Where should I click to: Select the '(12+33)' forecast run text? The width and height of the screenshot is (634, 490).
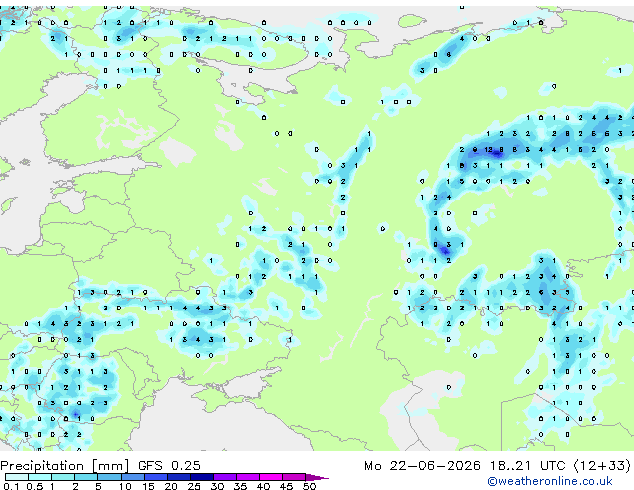pyautogui.click(x=602, y=466)
